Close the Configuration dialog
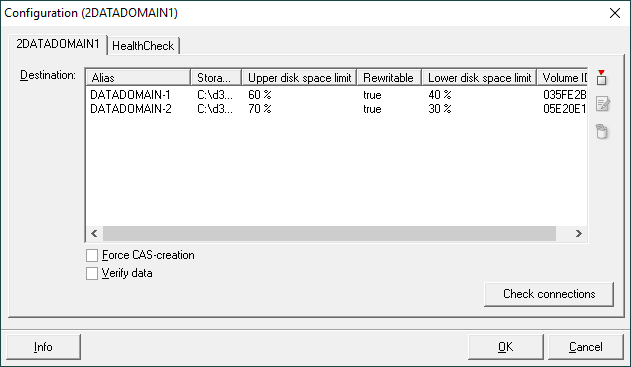Screen dimensions: 631x367 [x=615, y=13]
